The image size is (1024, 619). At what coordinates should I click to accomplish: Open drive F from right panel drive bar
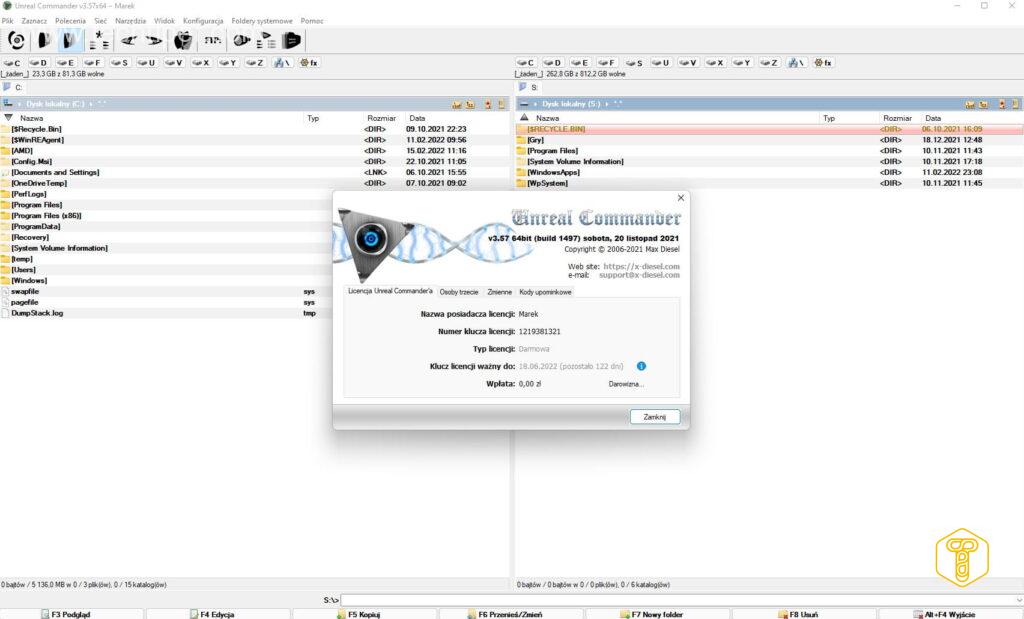pos(608,63)
